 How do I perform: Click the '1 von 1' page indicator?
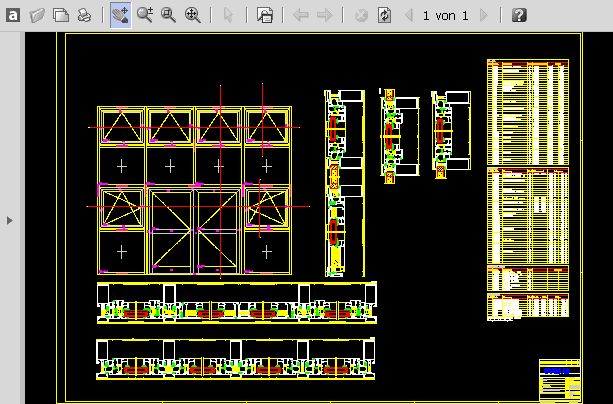(445, 15)
